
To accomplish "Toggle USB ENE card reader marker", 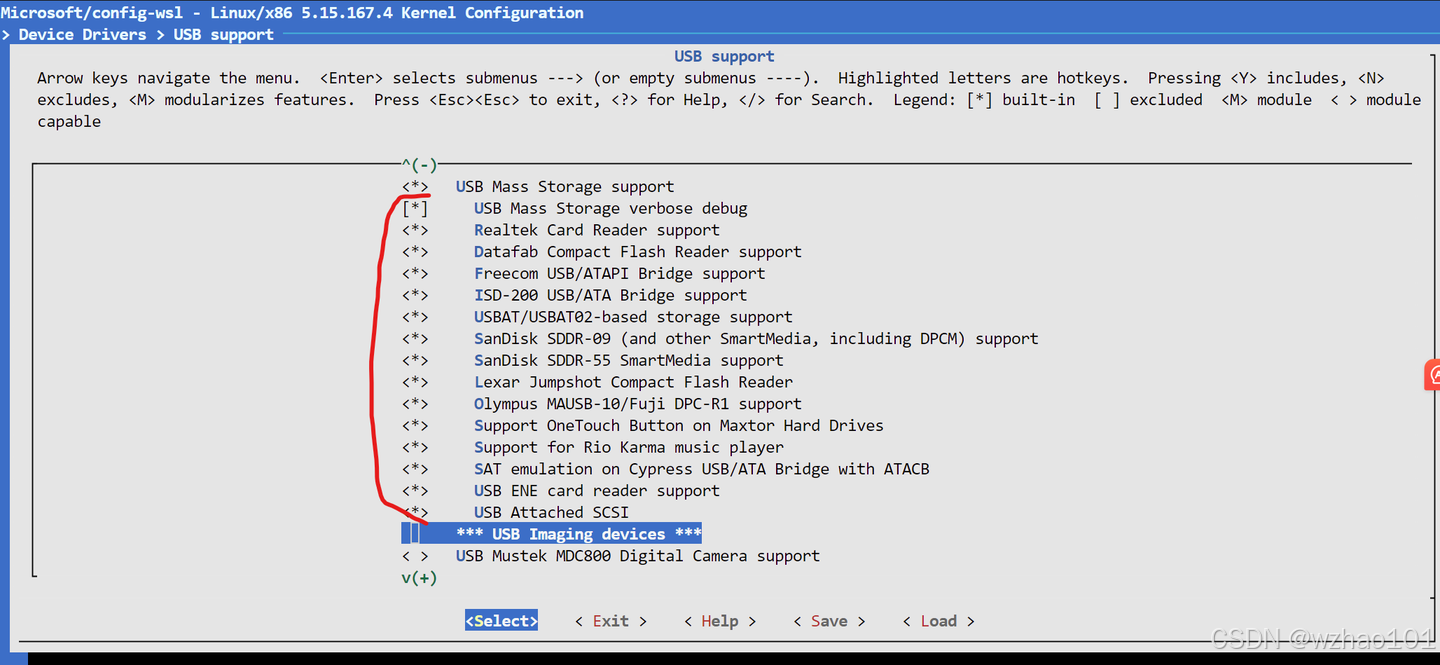I will coord(416,491).
